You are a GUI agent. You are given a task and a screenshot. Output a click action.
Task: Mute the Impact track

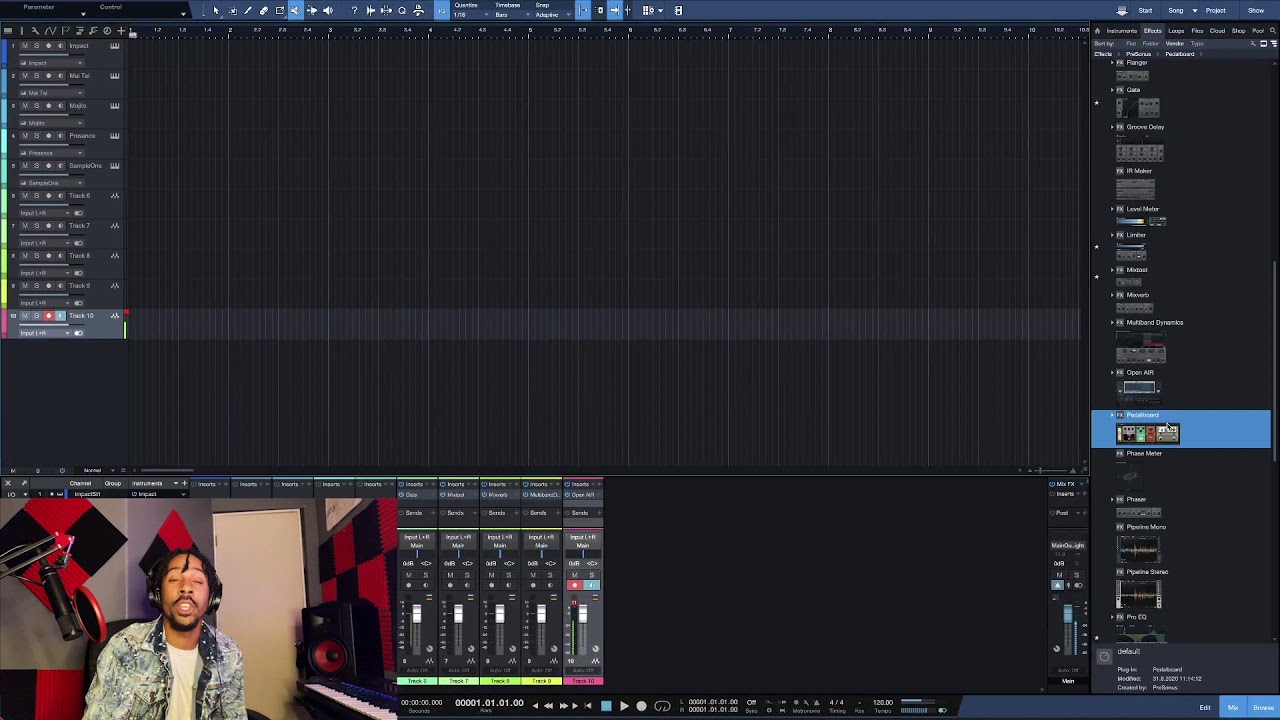coord(25,46)
